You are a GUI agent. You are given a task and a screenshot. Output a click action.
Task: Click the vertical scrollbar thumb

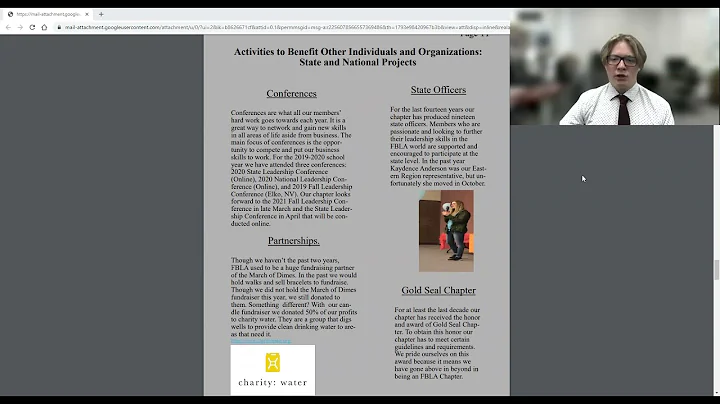click(x=716, y=269)
